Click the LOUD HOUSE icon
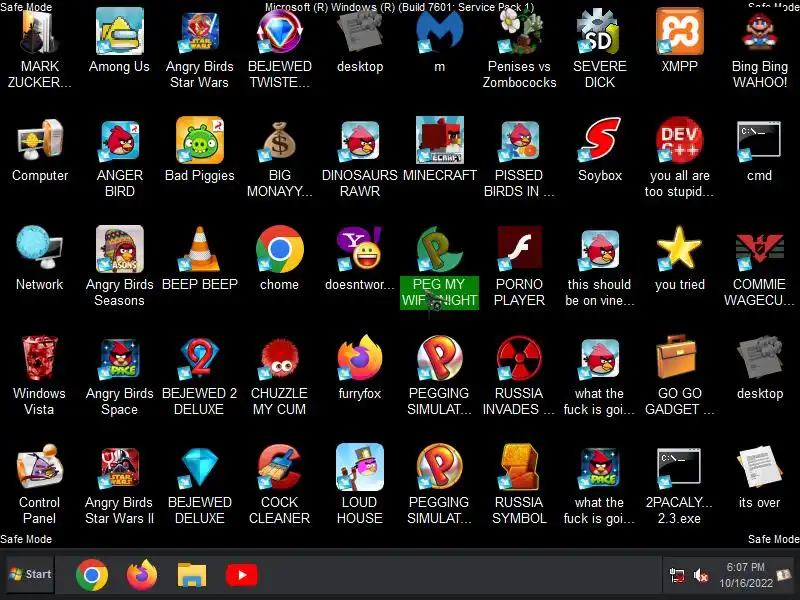800x600 pixels. coord(360,467)
